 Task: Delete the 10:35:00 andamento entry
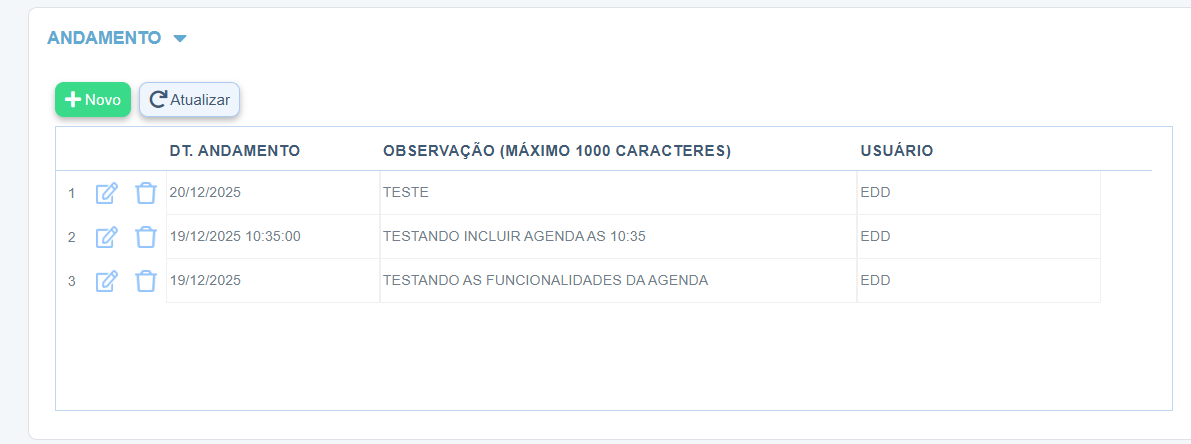[x=146, y=237]
